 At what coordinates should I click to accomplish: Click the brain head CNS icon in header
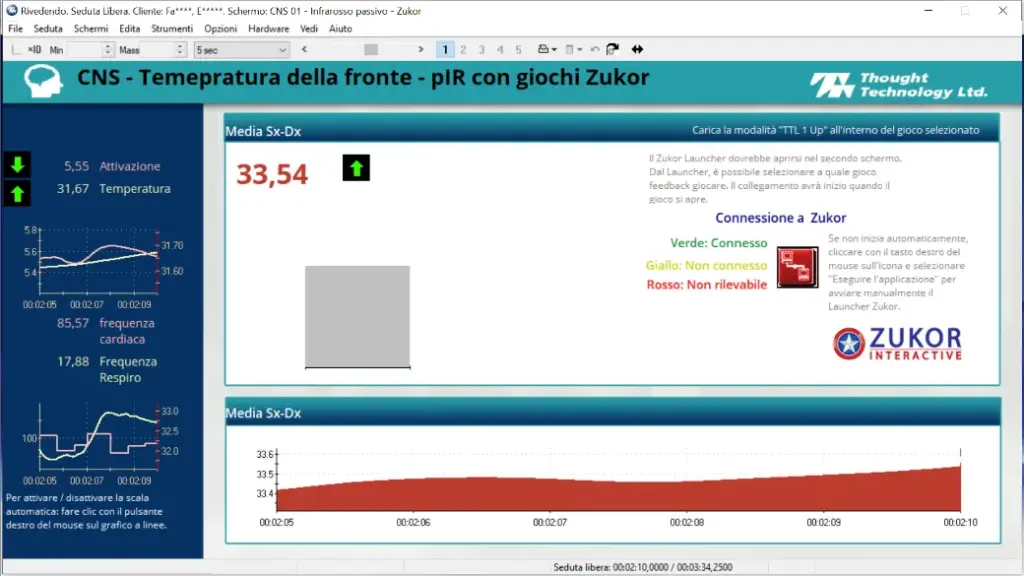[43, 82]
